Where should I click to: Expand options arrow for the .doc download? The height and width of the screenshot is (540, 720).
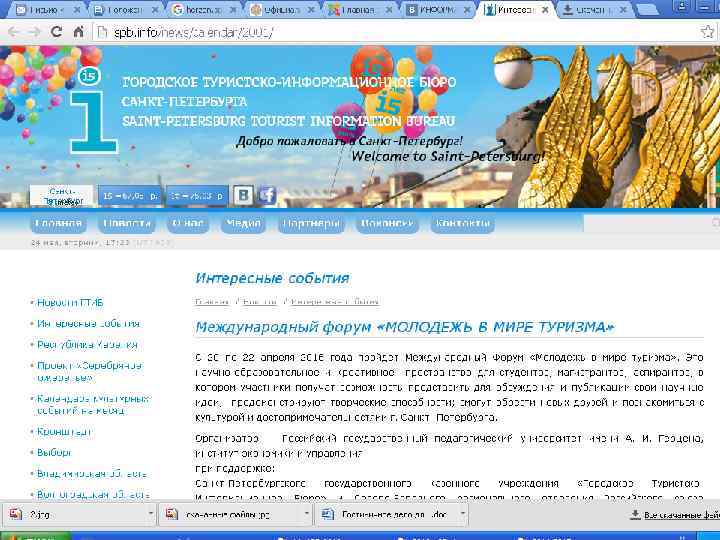pos(462,514)
